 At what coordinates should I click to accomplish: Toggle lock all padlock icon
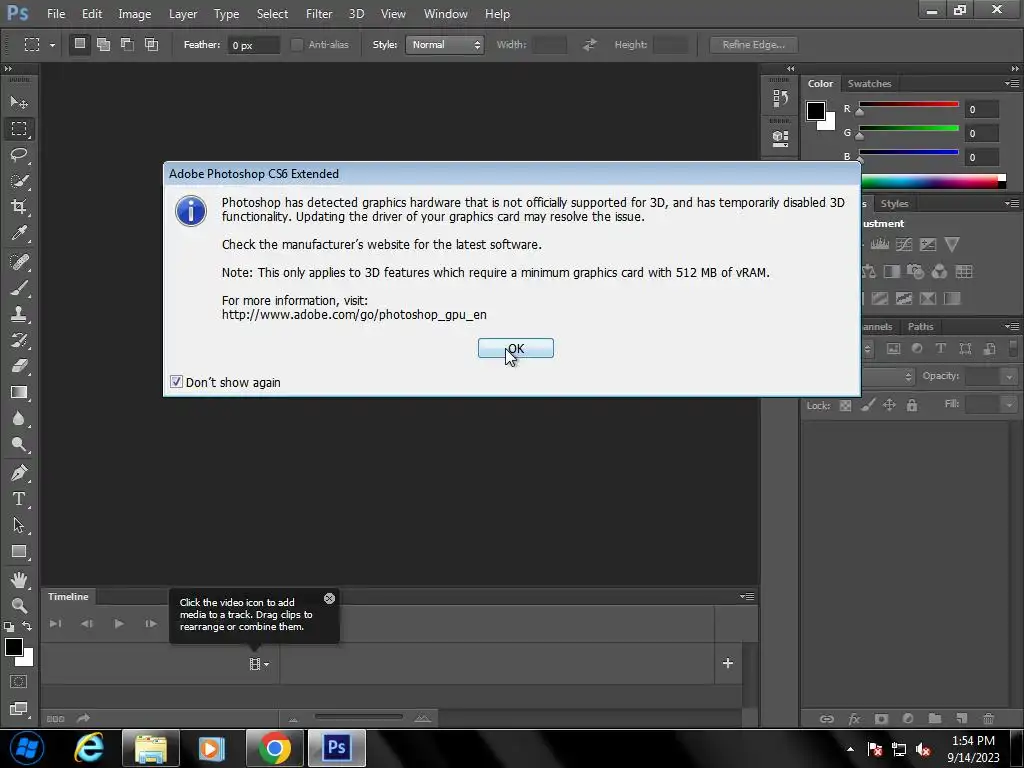912,406
